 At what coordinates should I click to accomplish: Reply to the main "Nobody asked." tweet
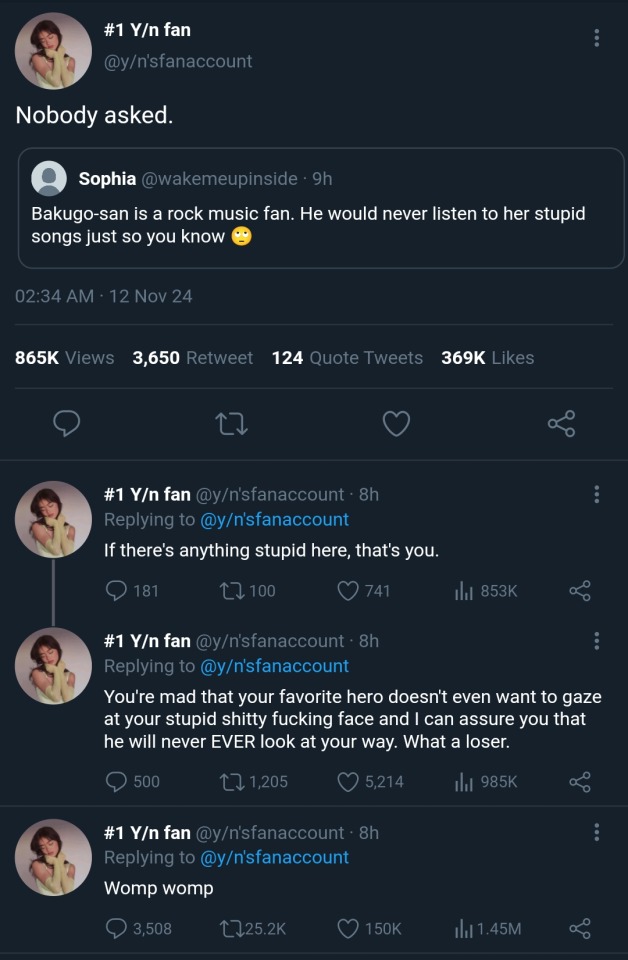click(x=66, y=424)
